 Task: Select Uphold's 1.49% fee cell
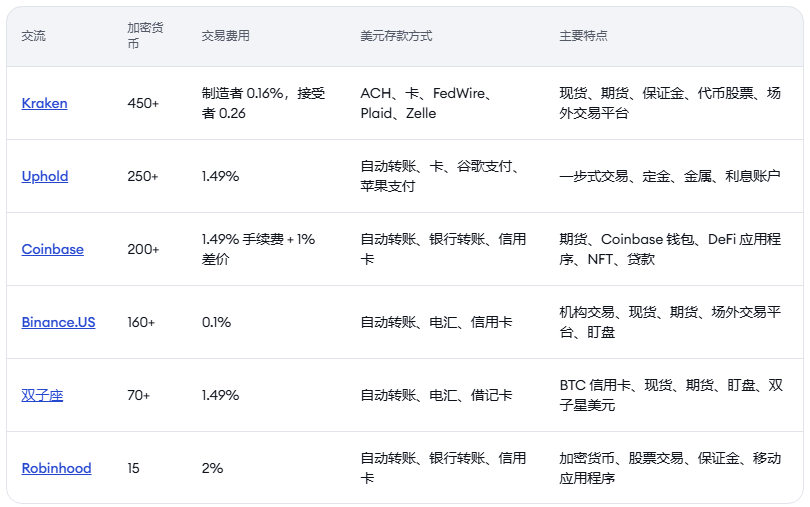point(220,176)
